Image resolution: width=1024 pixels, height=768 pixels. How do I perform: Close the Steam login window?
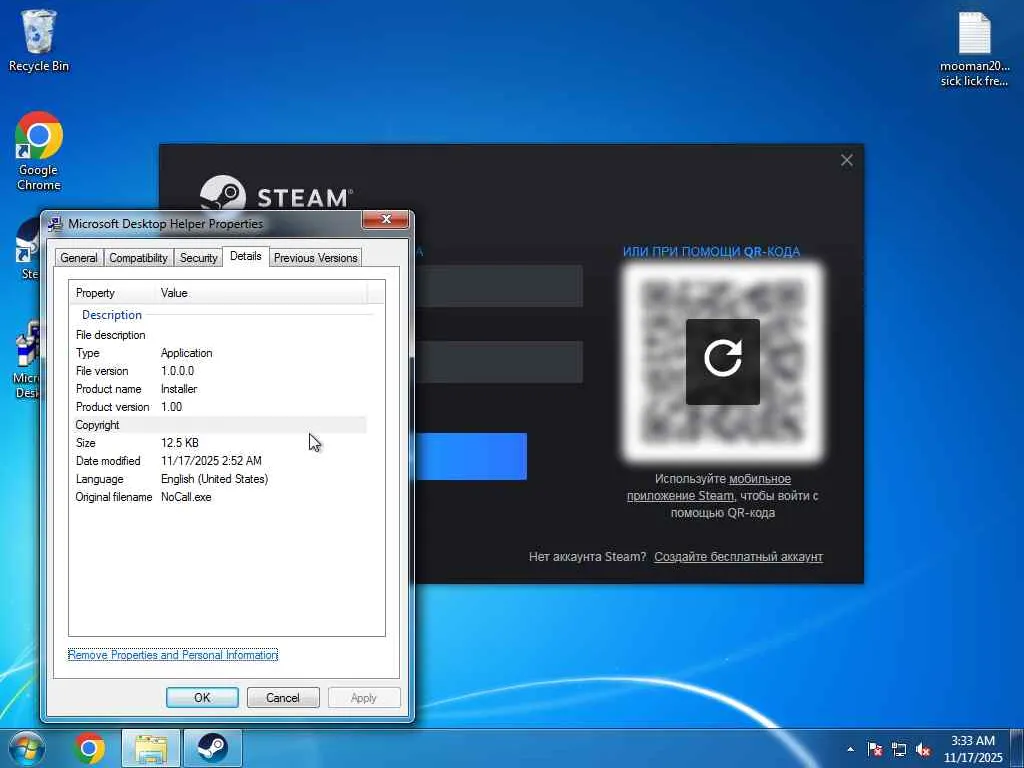coord(846,160)
